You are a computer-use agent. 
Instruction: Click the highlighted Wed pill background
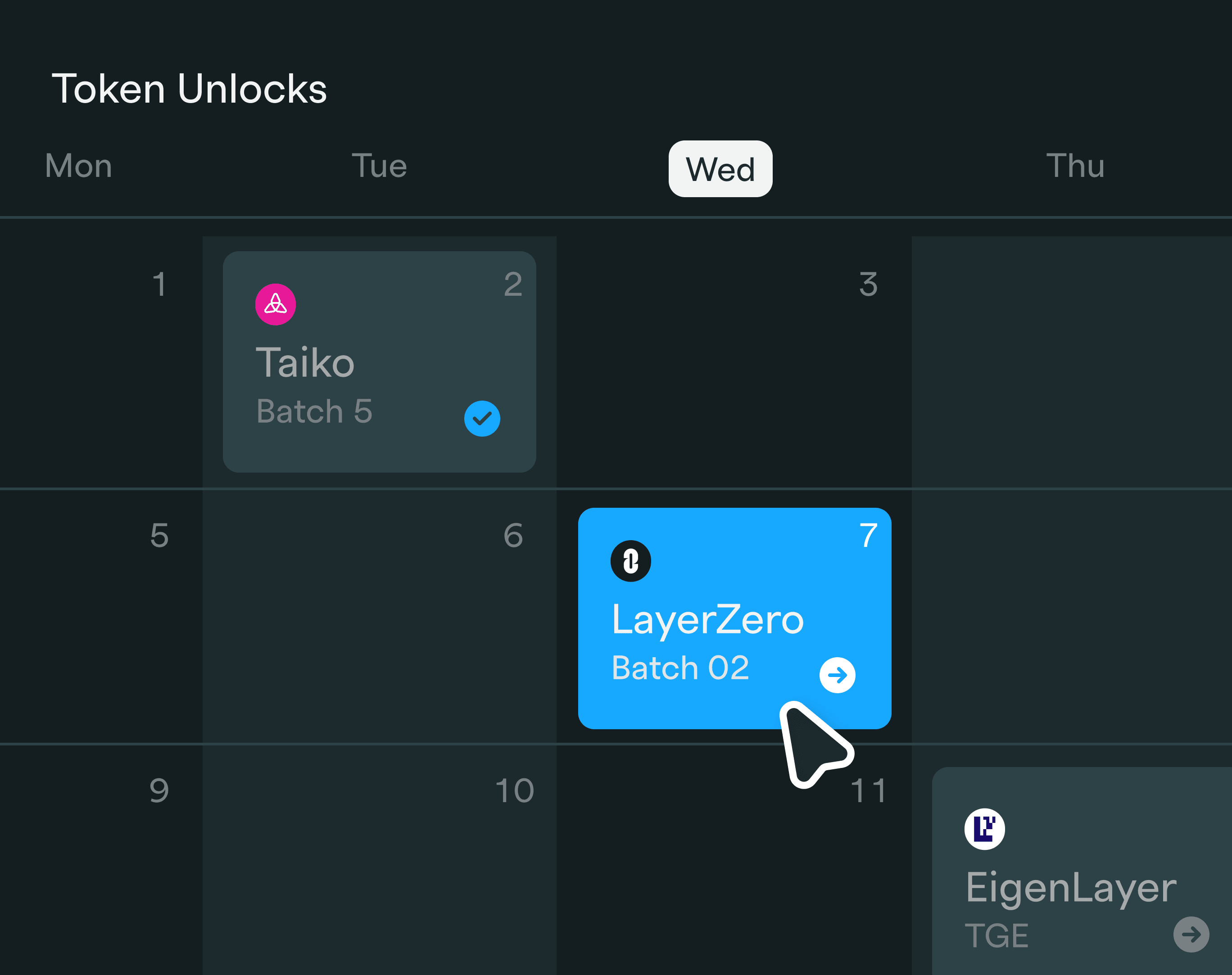pyautogui.click(x=720, y=169)
